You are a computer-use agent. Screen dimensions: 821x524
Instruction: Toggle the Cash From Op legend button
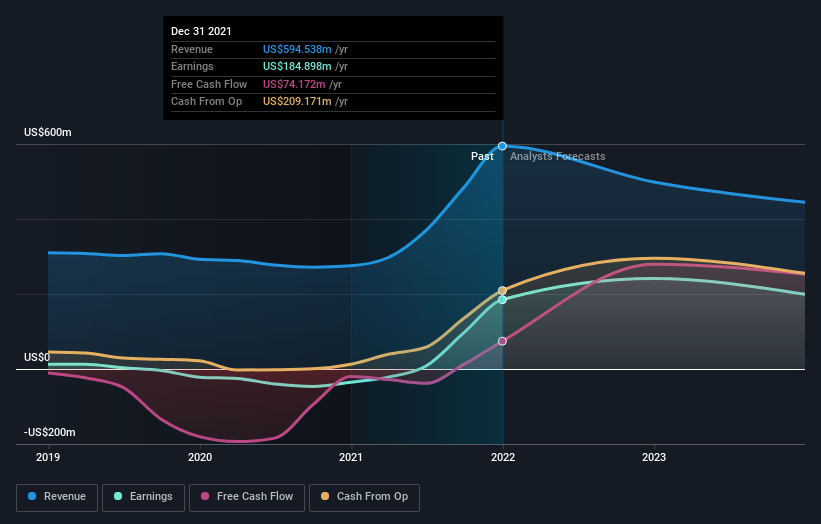coord(364,497)
